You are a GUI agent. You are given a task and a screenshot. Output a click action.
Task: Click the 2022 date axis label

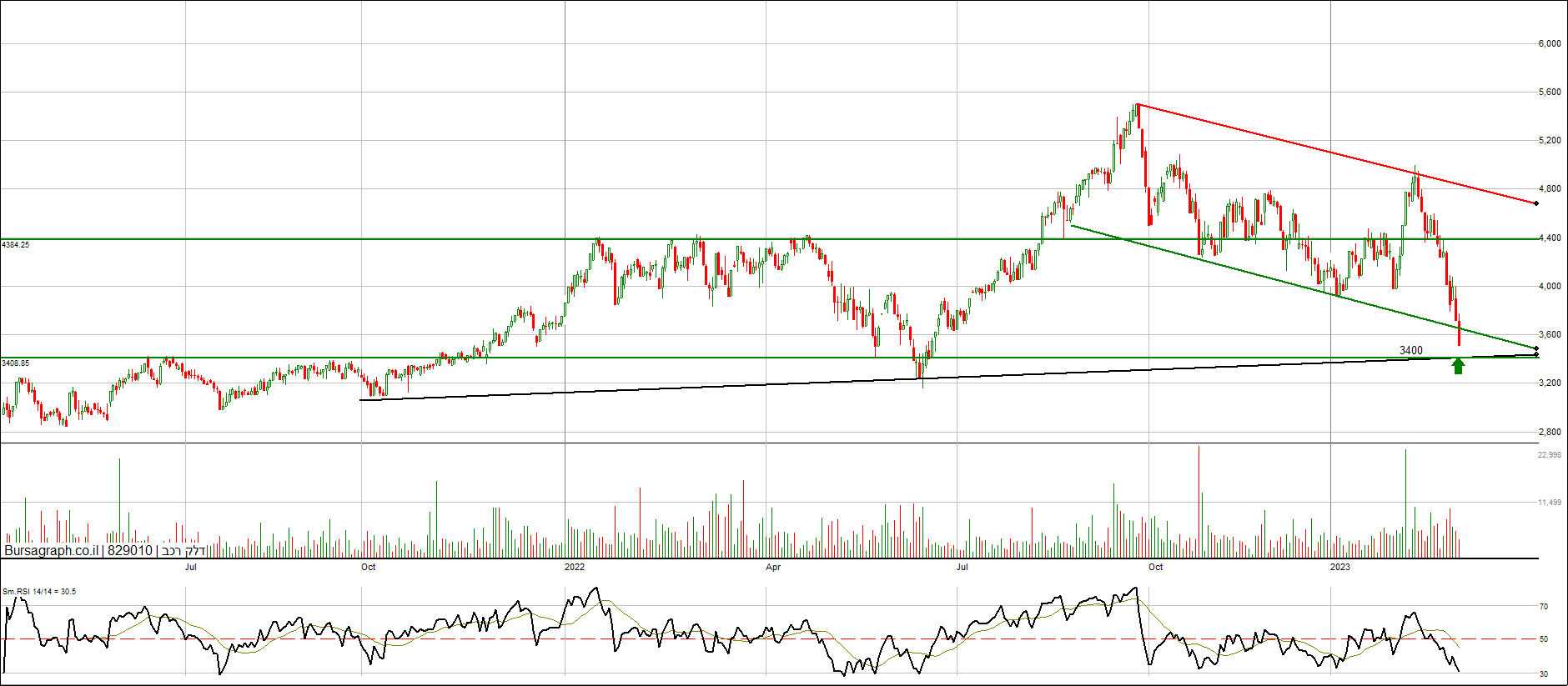pyautogui.click(x=575, y=567)
